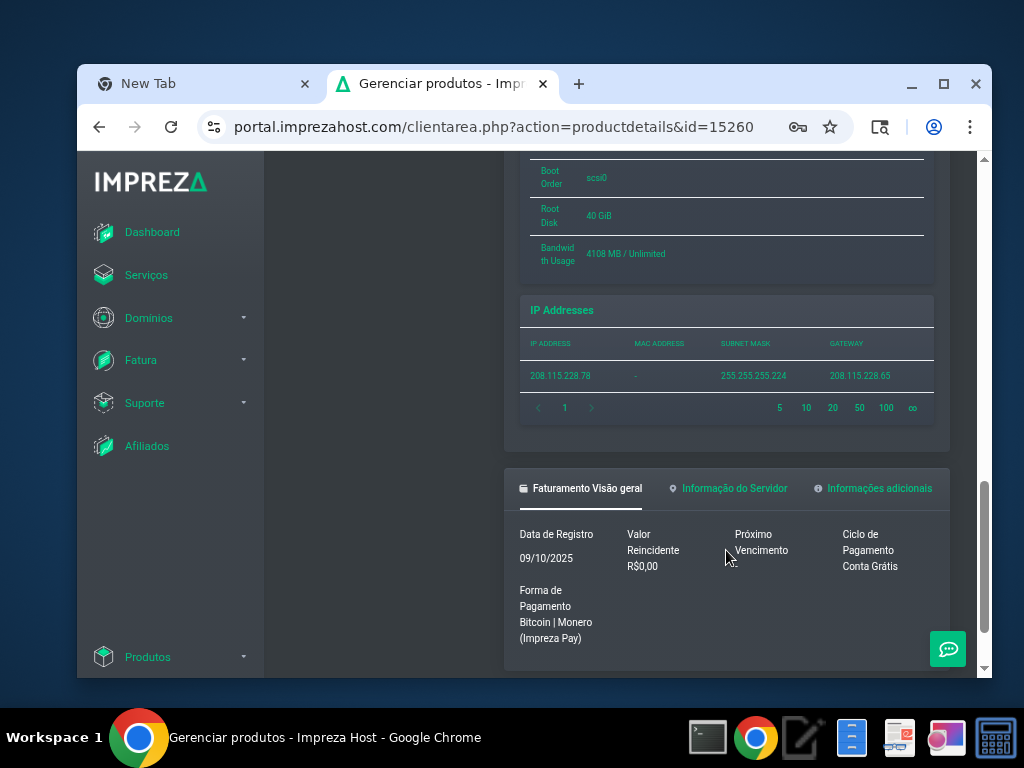Show 20 entries per page

[x=833, y=408]
